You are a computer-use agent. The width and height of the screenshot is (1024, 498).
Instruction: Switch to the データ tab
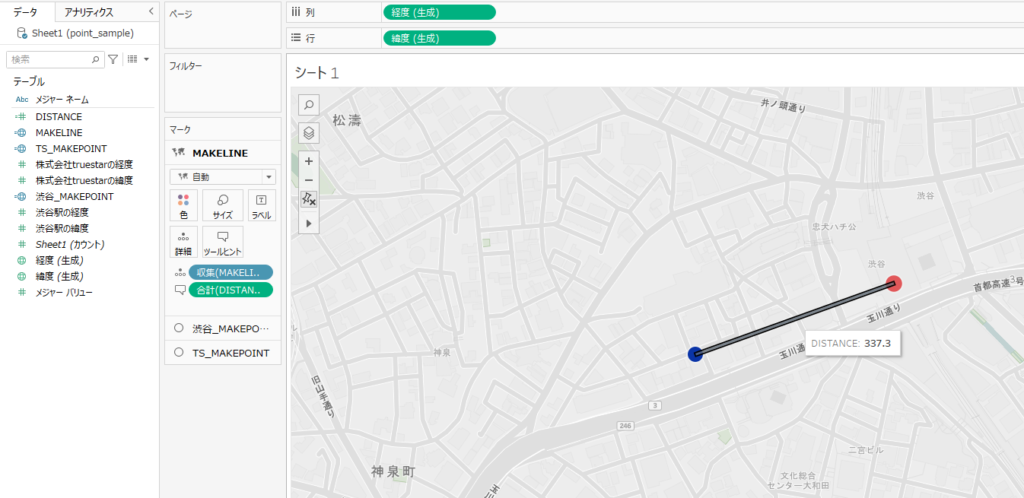click(x=26, y=12)
